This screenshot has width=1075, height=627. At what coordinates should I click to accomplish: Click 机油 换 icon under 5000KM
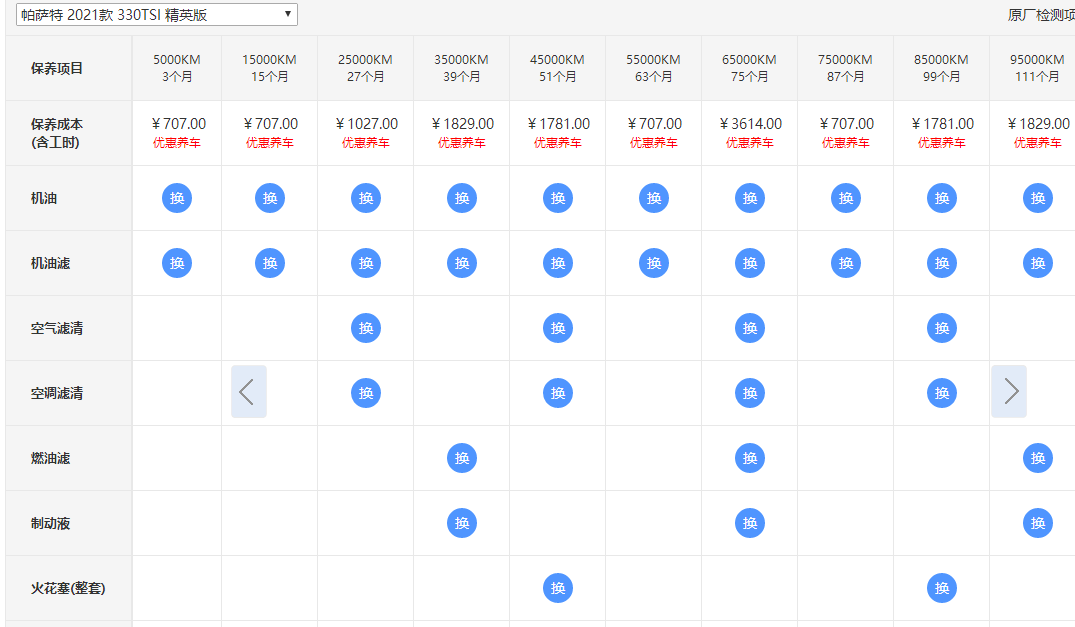(x=177, y=198)
